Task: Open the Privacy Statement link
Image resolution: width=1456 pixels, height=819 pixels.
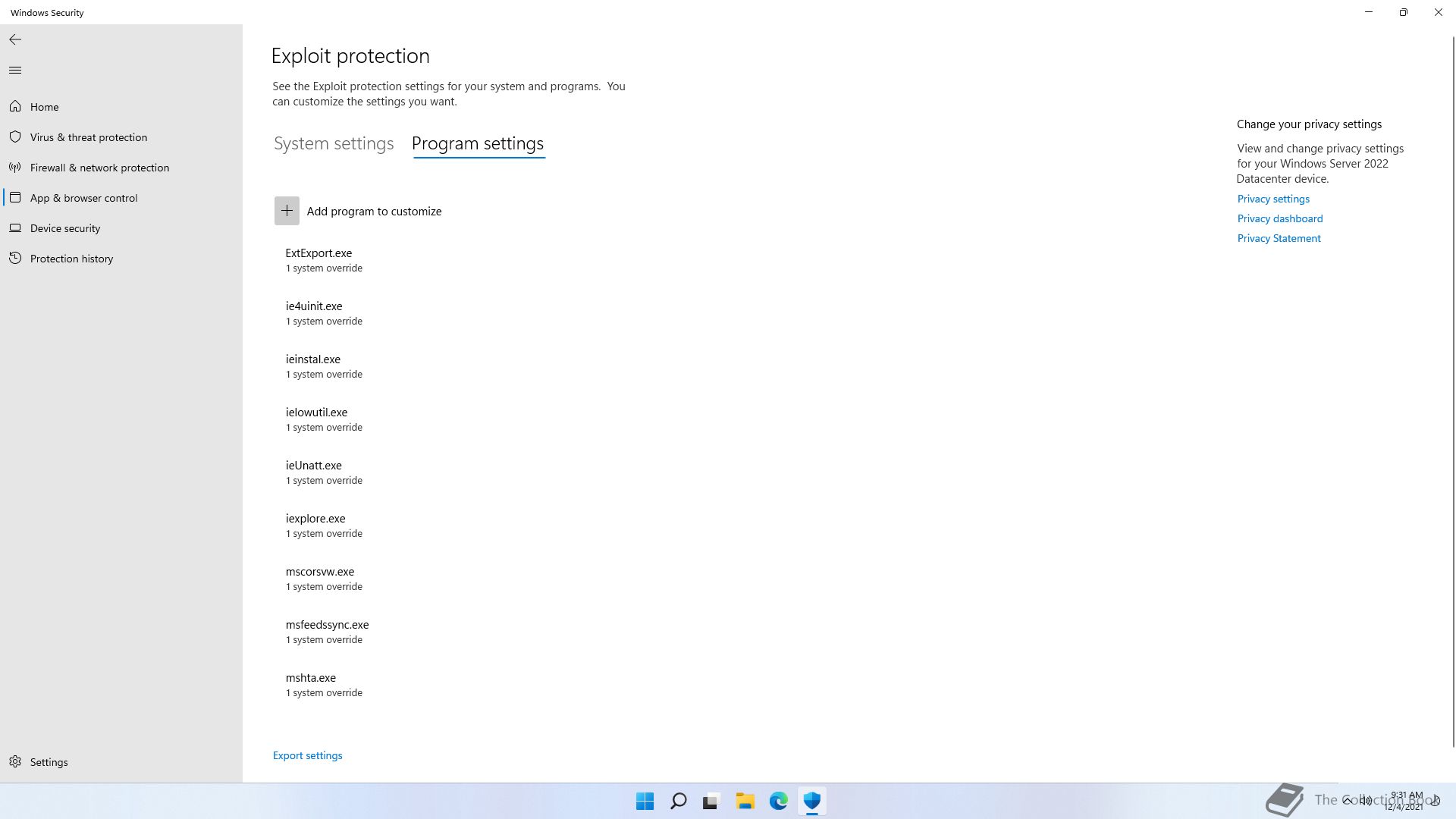Action: pos(1279,238)
